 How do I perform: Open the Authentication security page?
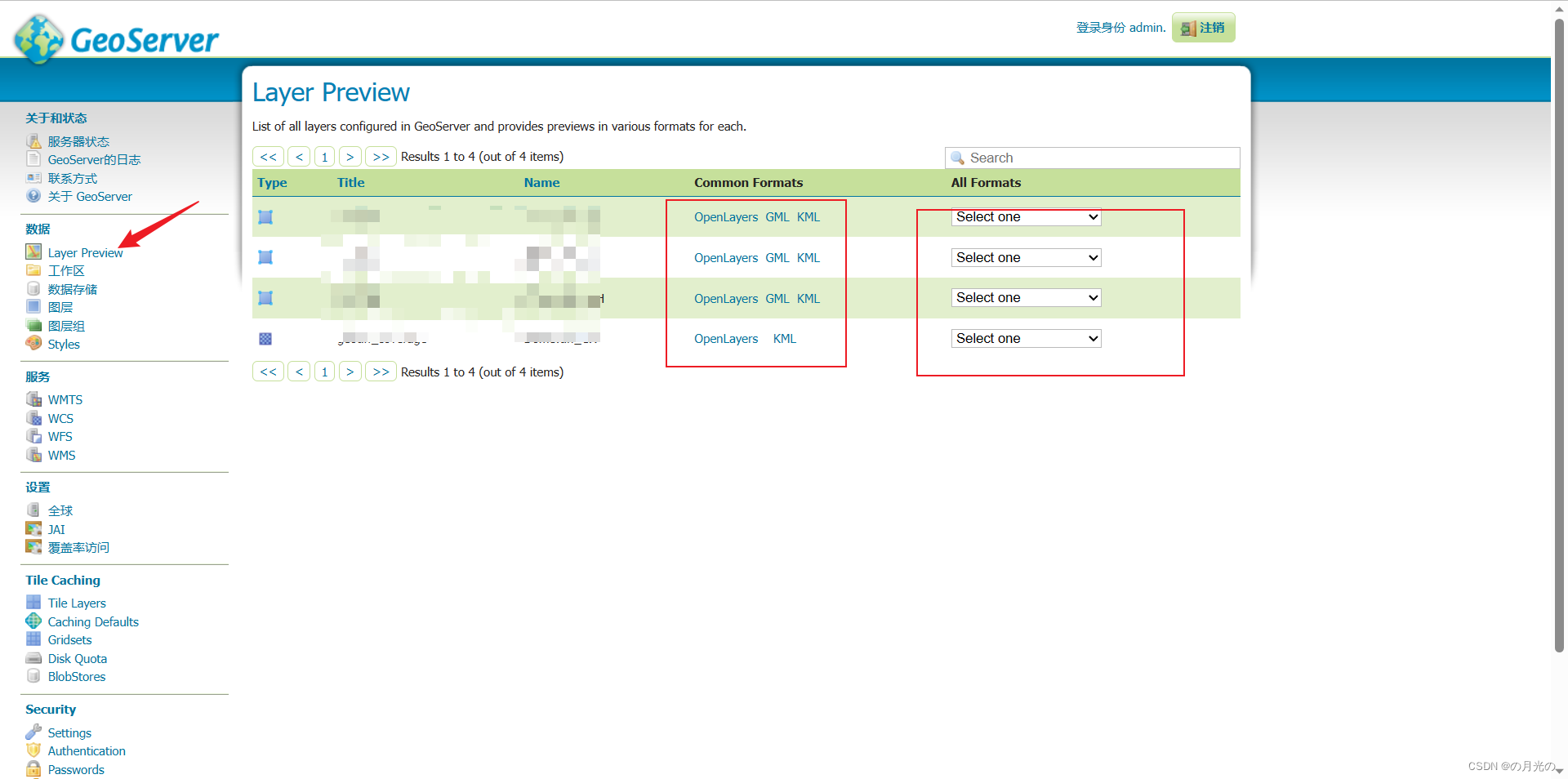click(87, 751)
